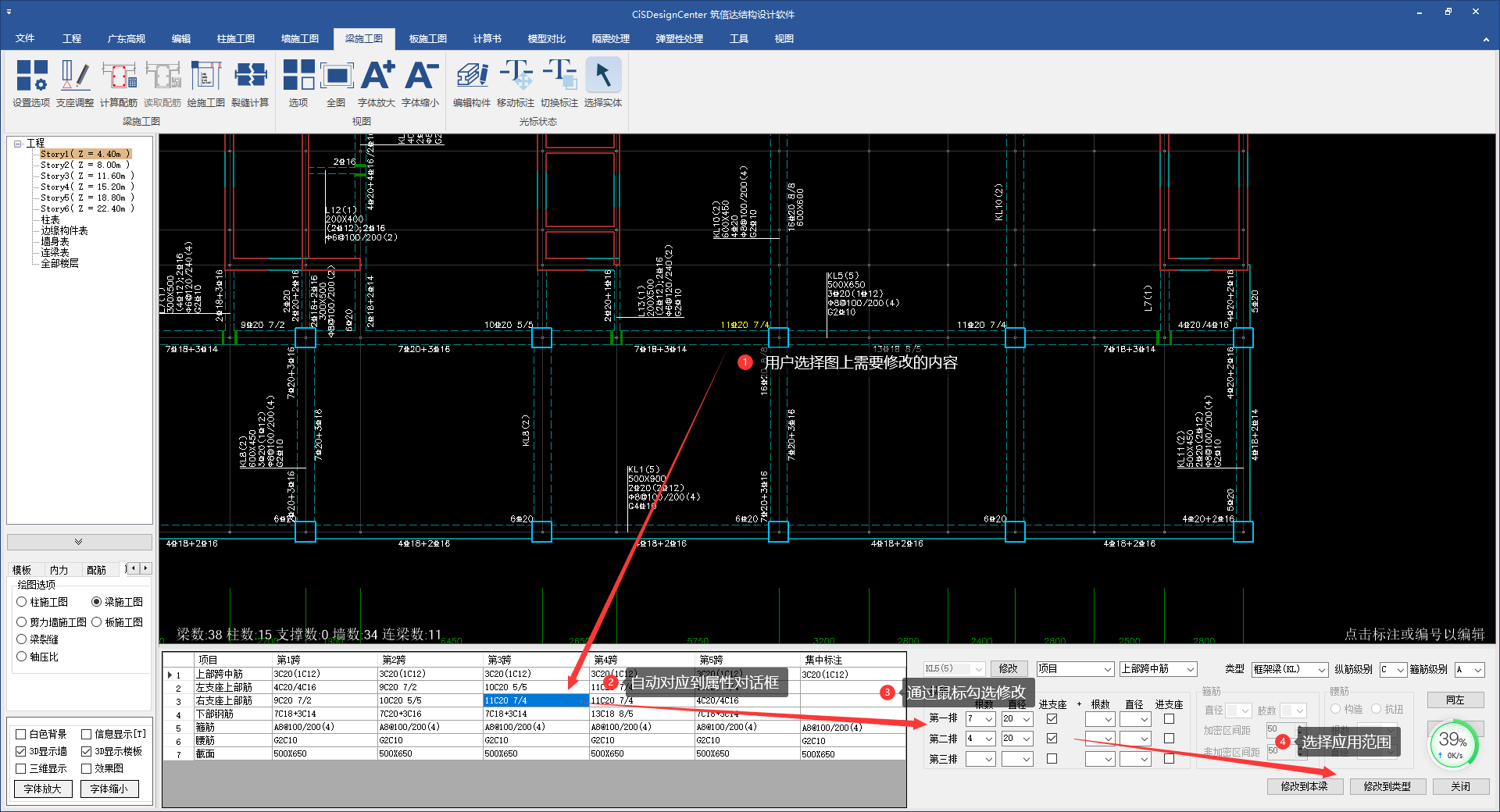Select Story3 in the project tree
This screenshot has width=1500, height=812.
(87, 176)
